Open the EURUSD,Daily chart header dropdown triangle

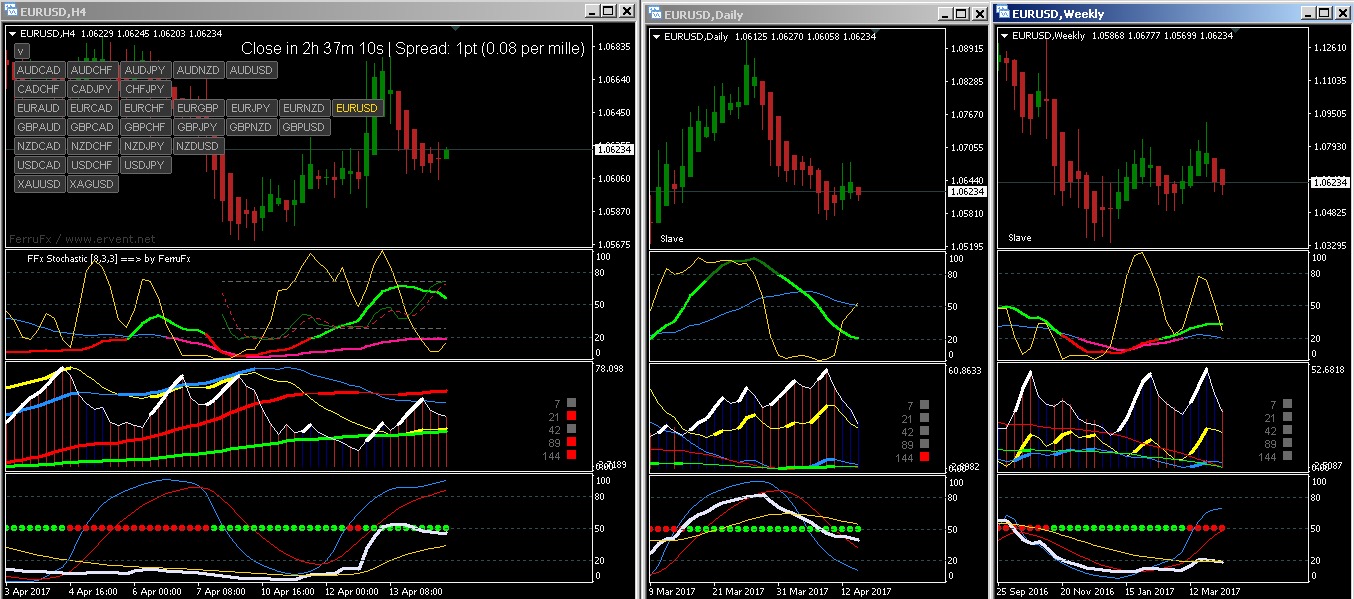656,36
